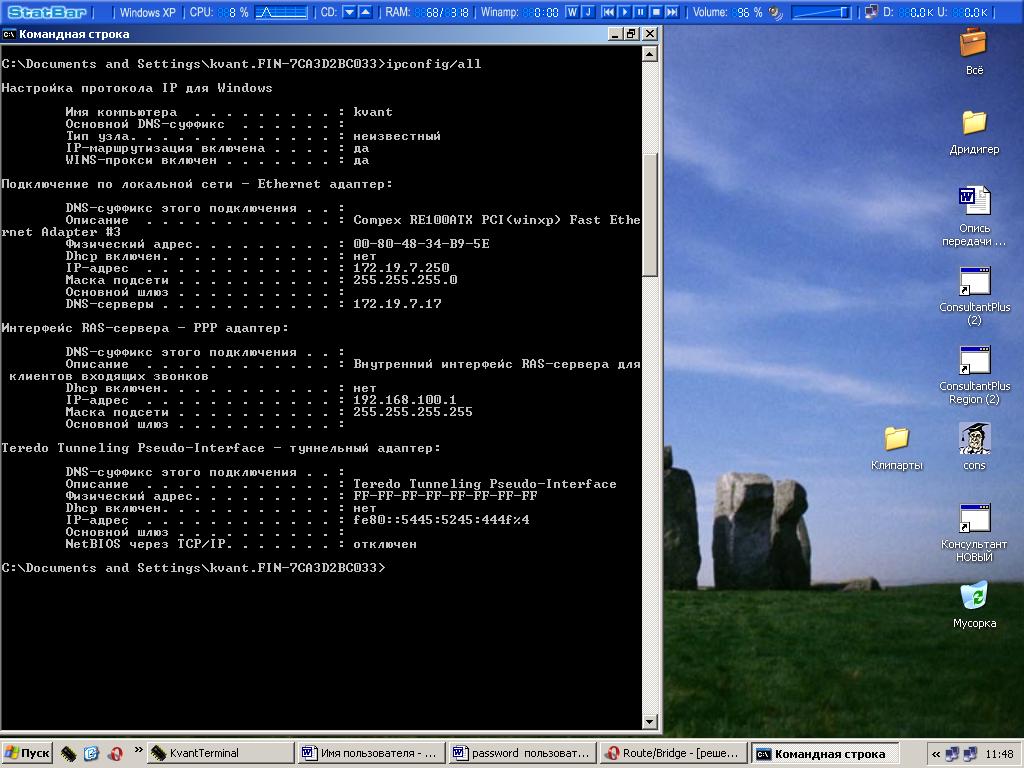Click the console scrollbar up arrow
Screen dimensions: 1024x768
click(649, 54)
